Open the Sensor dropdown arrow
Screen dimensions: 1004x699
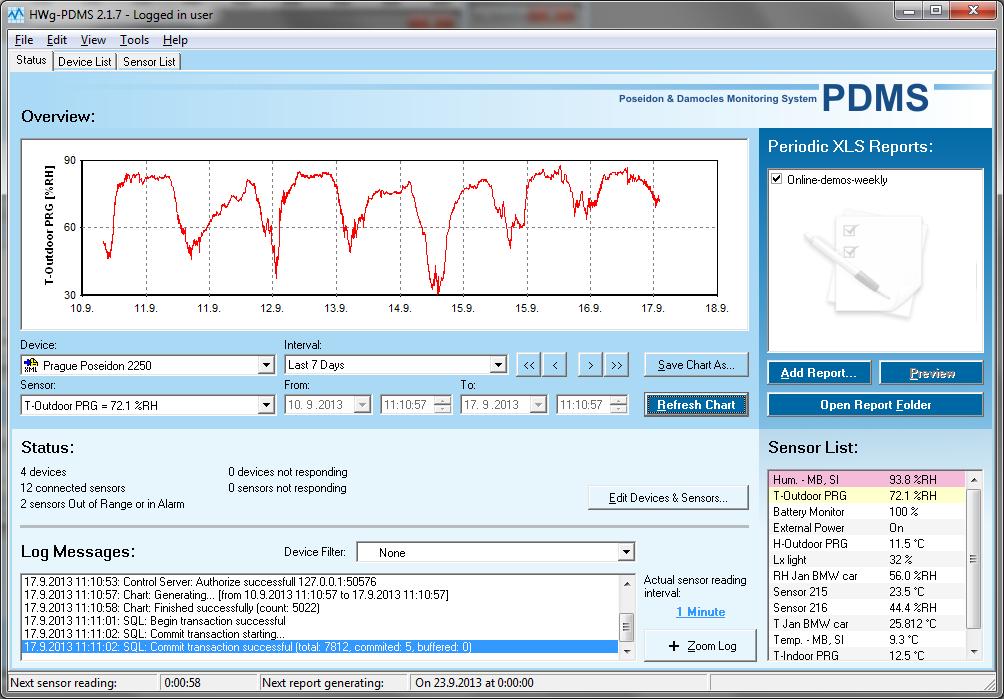click(x=266, y=405)
